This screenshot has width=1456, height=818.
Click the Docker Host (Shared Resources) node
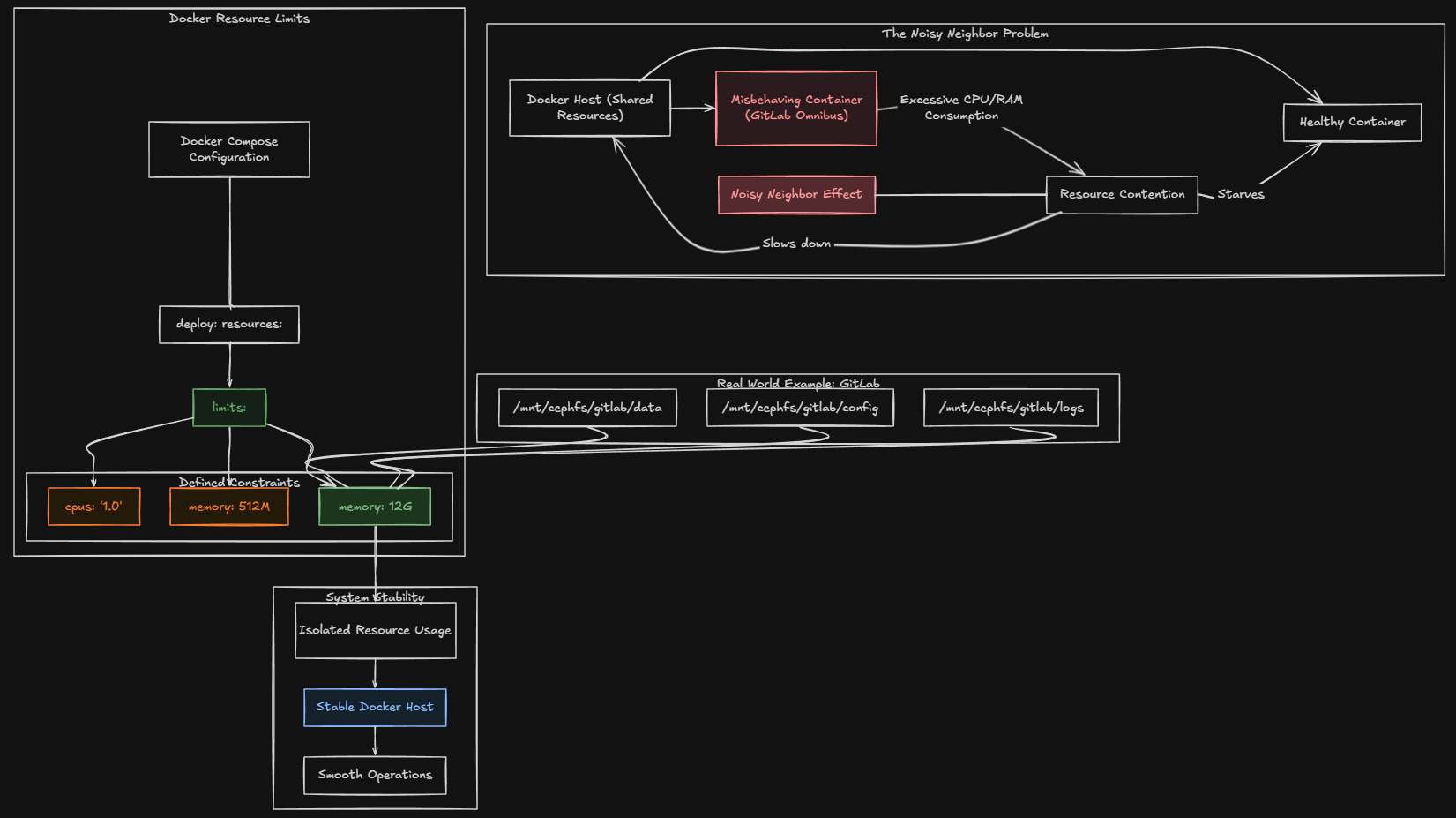[590, 108]
